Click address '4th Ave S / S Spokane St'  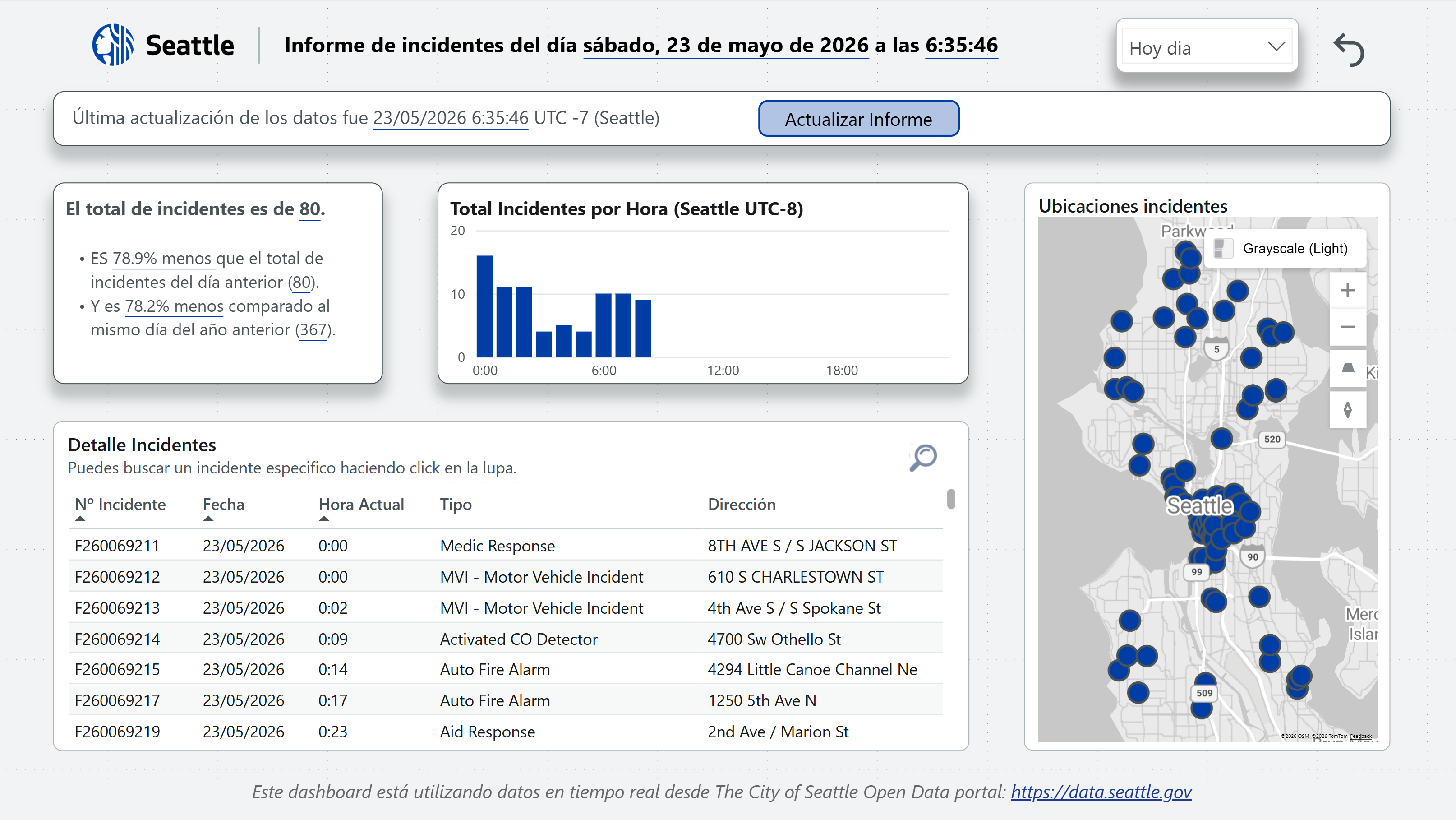click(794, 608)
